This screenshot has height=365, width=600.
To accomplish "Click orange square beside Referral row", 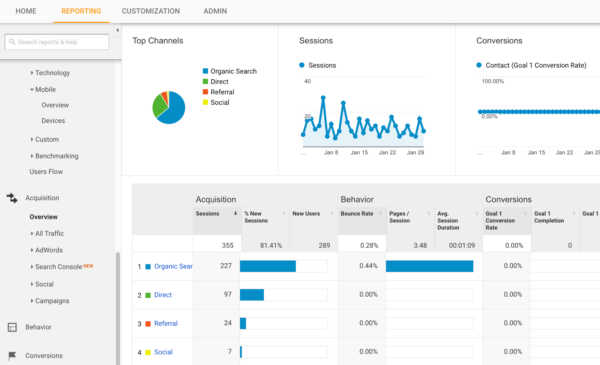I will coord(148,324).
